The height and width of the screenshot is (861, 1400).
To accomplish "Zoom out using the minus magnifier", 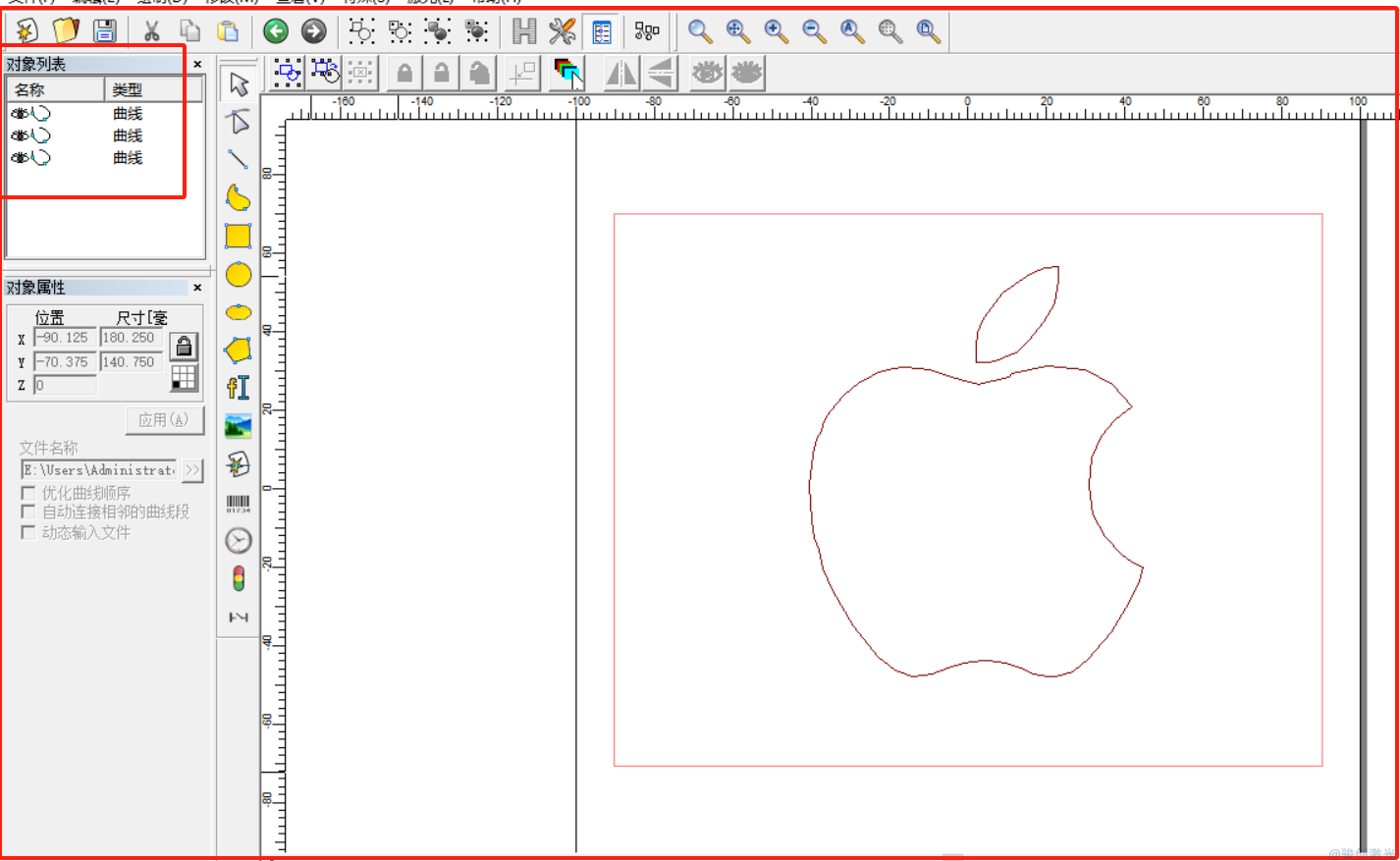I will point(814,31).
